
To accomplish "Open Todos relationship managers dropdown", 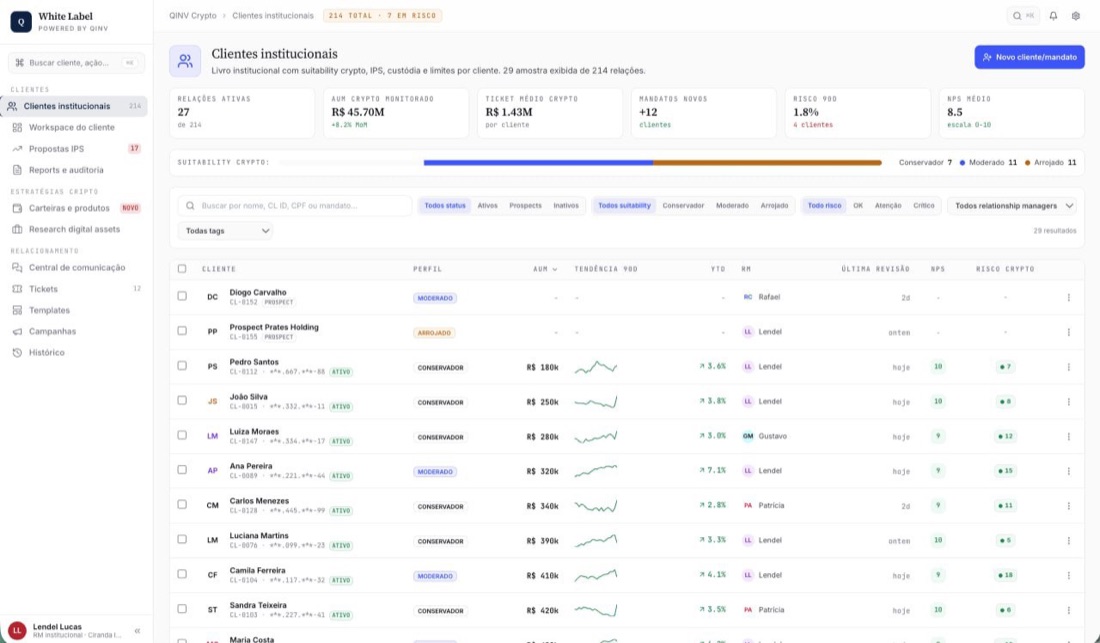I will (1013, 205).
